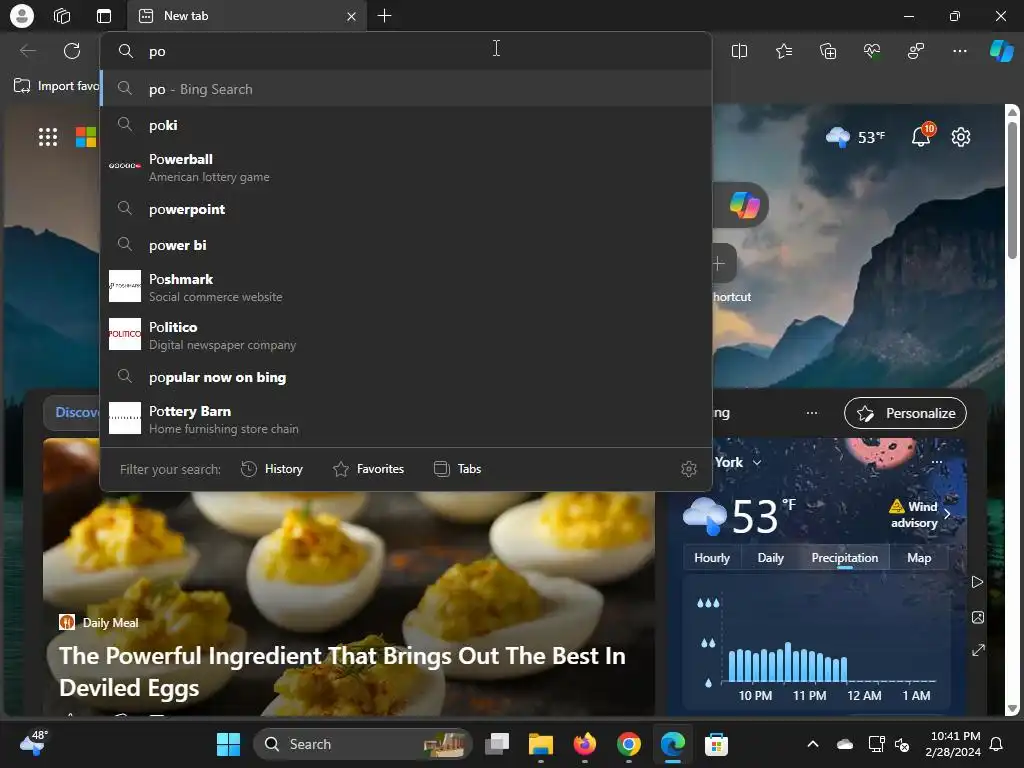Refresh the page
Viewport: 1024px width, 768px height.
[72, 51]
